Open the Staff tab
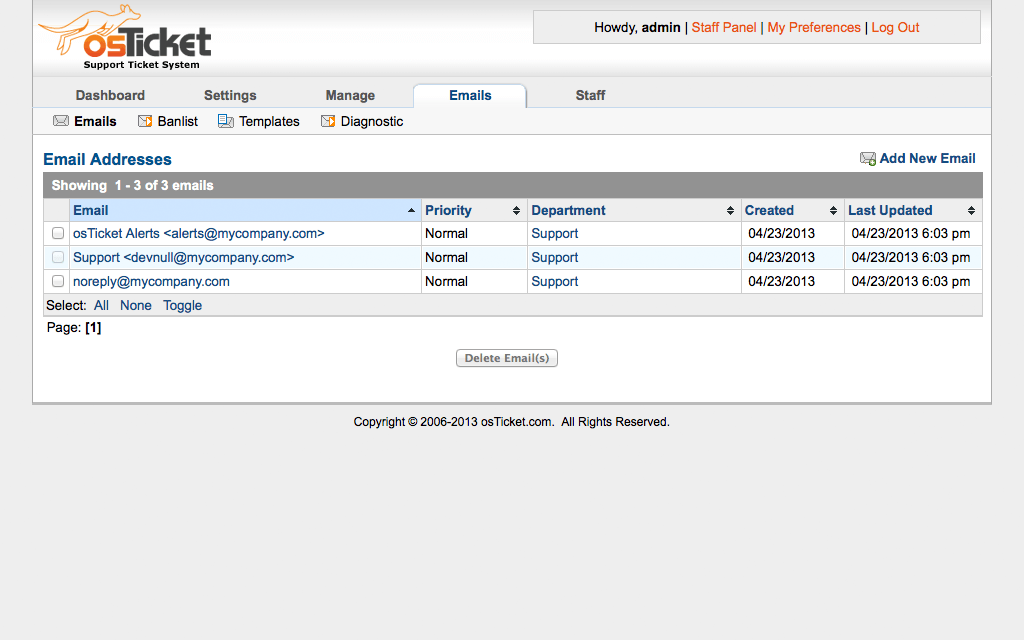1024x640 pixels. tap(590, 95)
